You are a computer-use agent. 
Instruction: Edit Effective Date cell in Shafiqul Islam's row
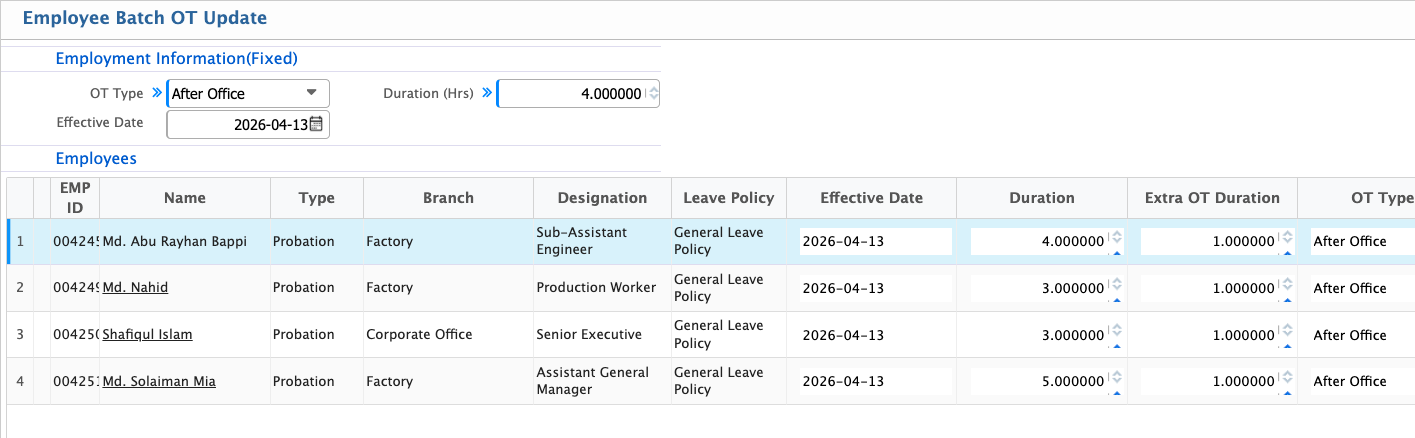[x=874, y=335]
